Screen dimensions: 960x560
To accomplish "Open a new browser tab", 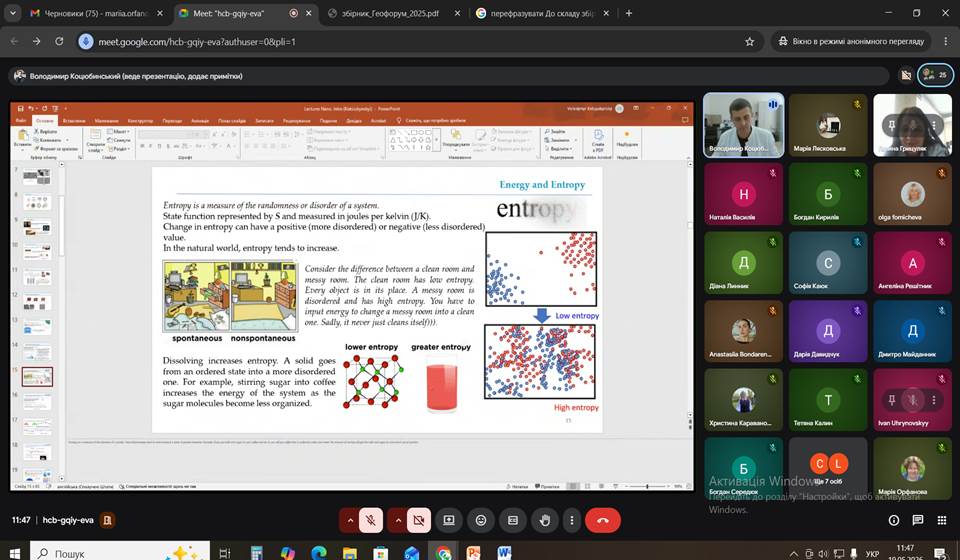I will 629,13.
